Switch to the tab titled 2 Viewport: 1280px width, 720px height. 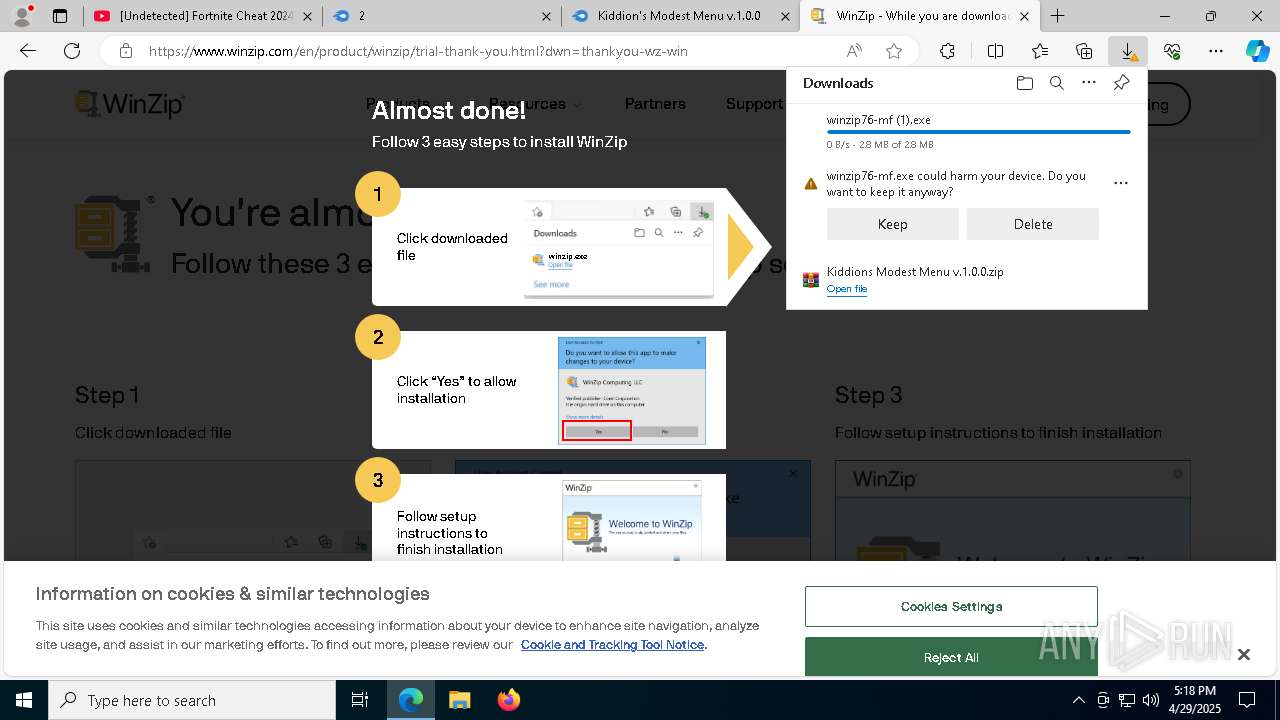[x=441, y=16]
